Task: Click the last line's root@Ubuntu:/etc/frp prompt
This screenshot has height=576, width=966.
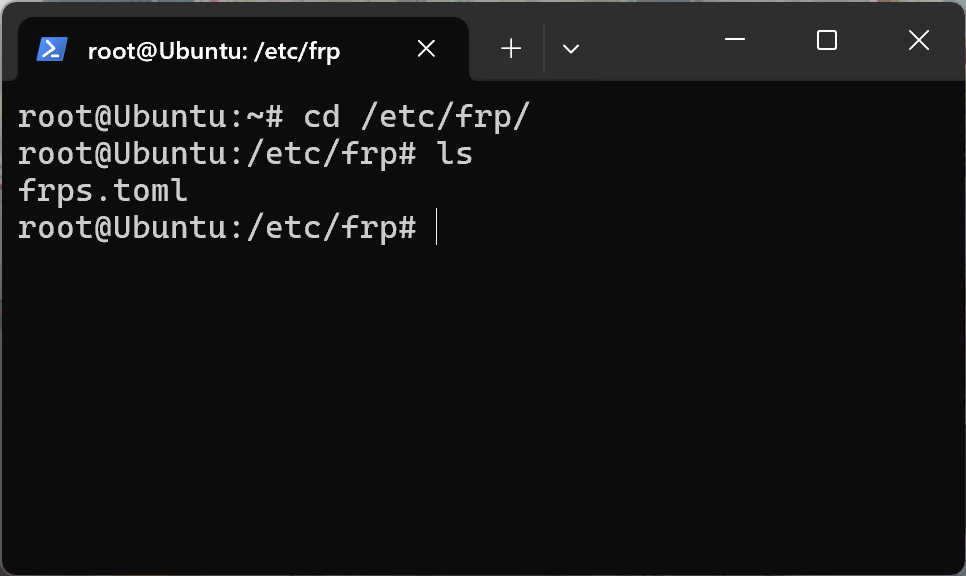Action: 207,228
